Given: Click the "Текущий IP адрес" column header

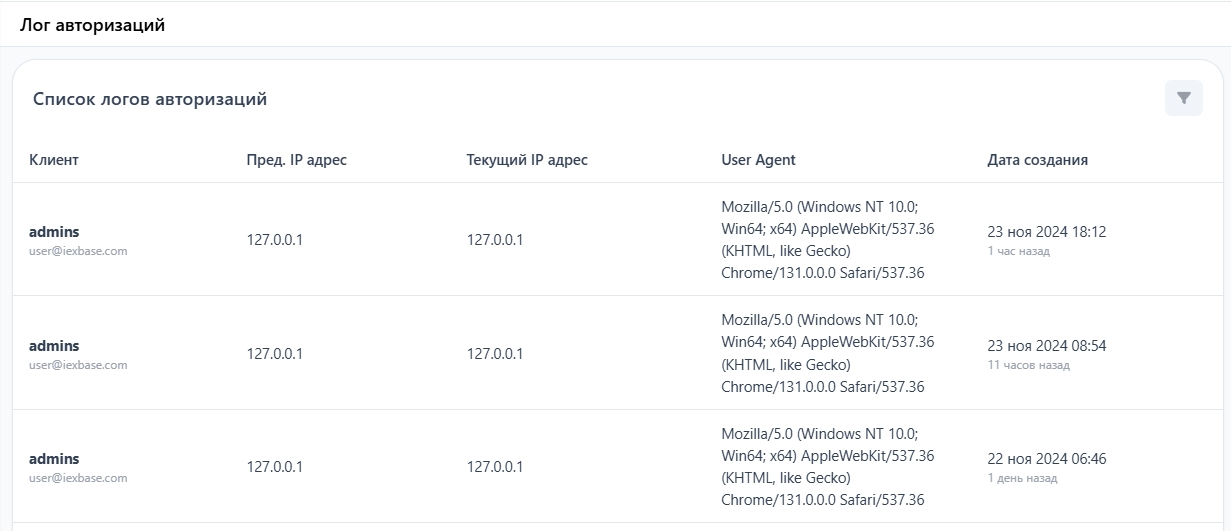Looking at the screenshot, I should [x=527, y=160].
